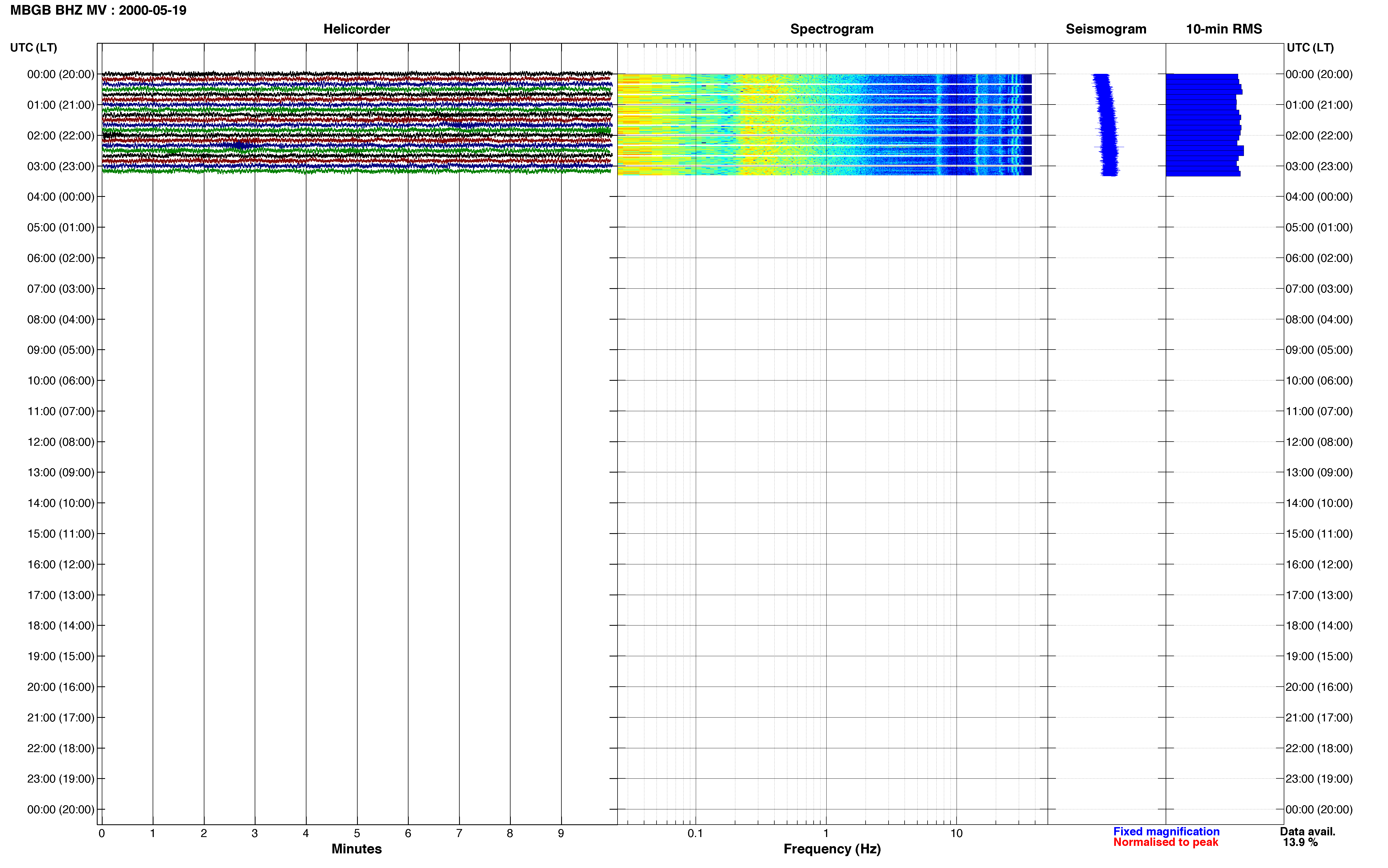Click frequency tick label 10
Viewport: 1388px width, 868px height.
pos(956,833)
